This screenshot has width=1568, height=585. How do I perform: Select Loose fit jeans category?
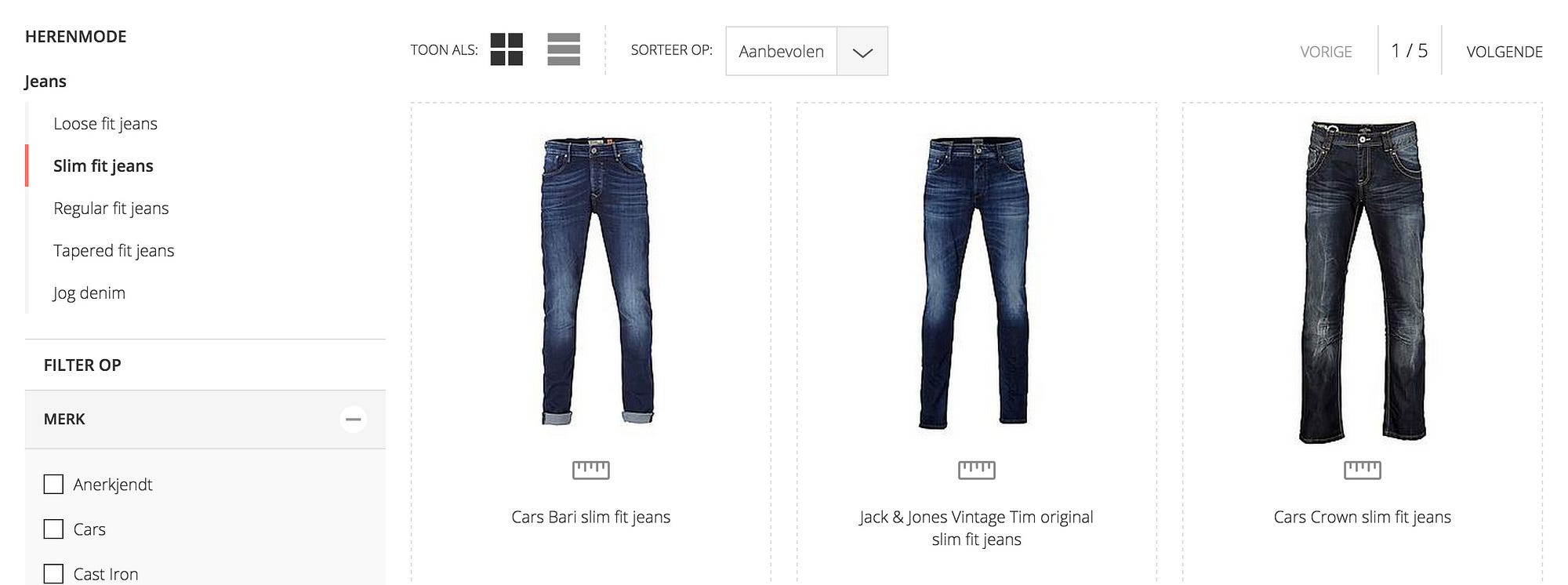pyautogui.click(x=105, y=124)
